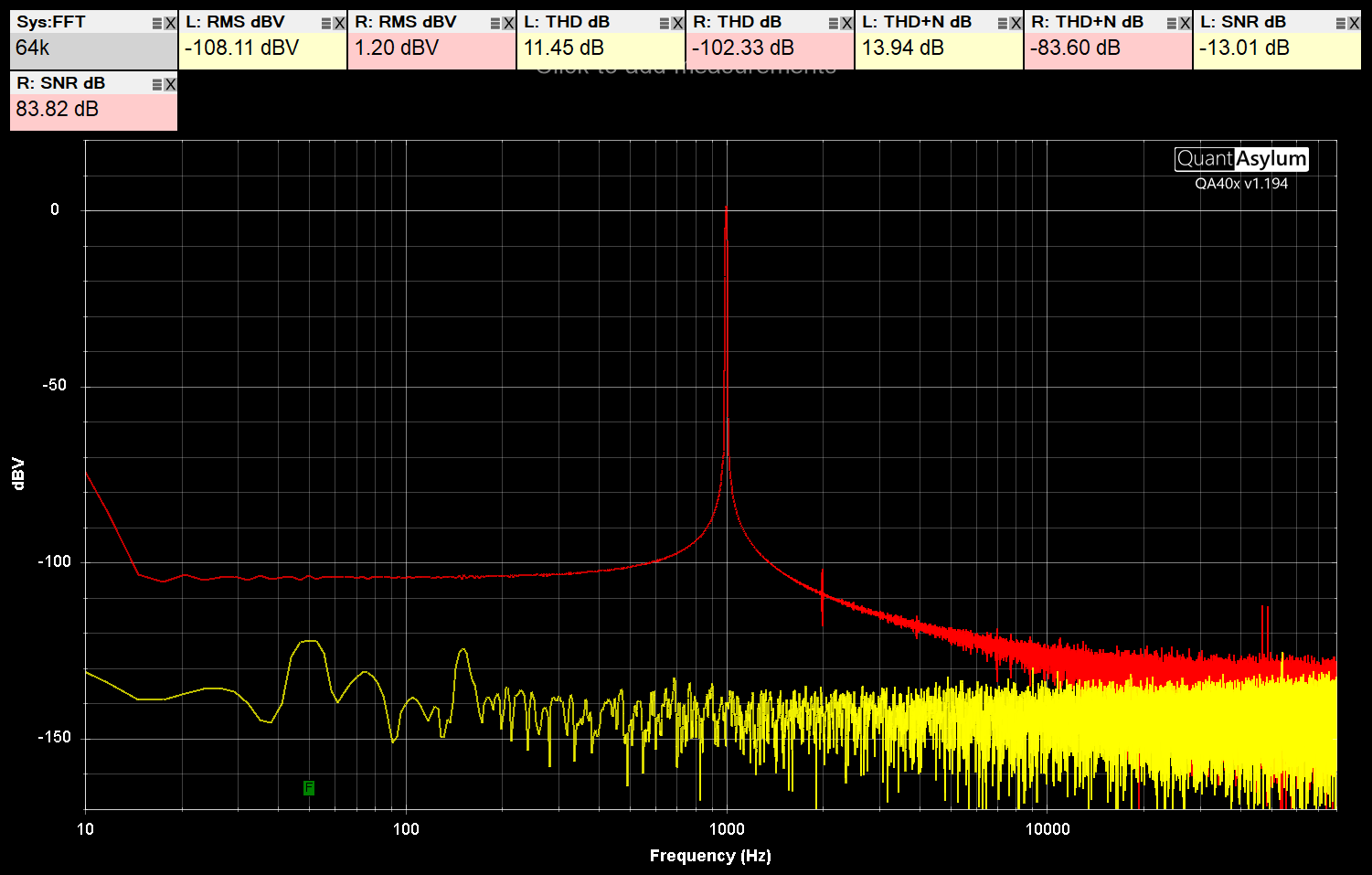Click the QuantAsylum logo in the graph

tap(1241, 159)
